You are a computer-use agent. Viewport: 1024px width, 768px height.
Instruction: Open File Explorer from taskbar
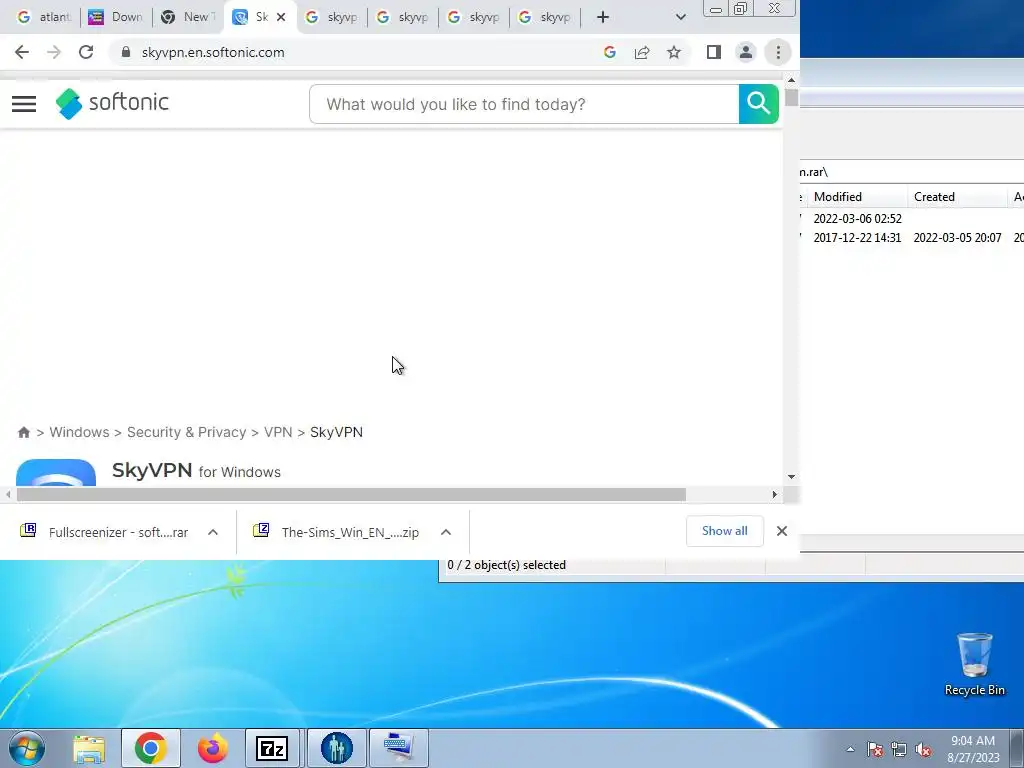click(89, 748)
